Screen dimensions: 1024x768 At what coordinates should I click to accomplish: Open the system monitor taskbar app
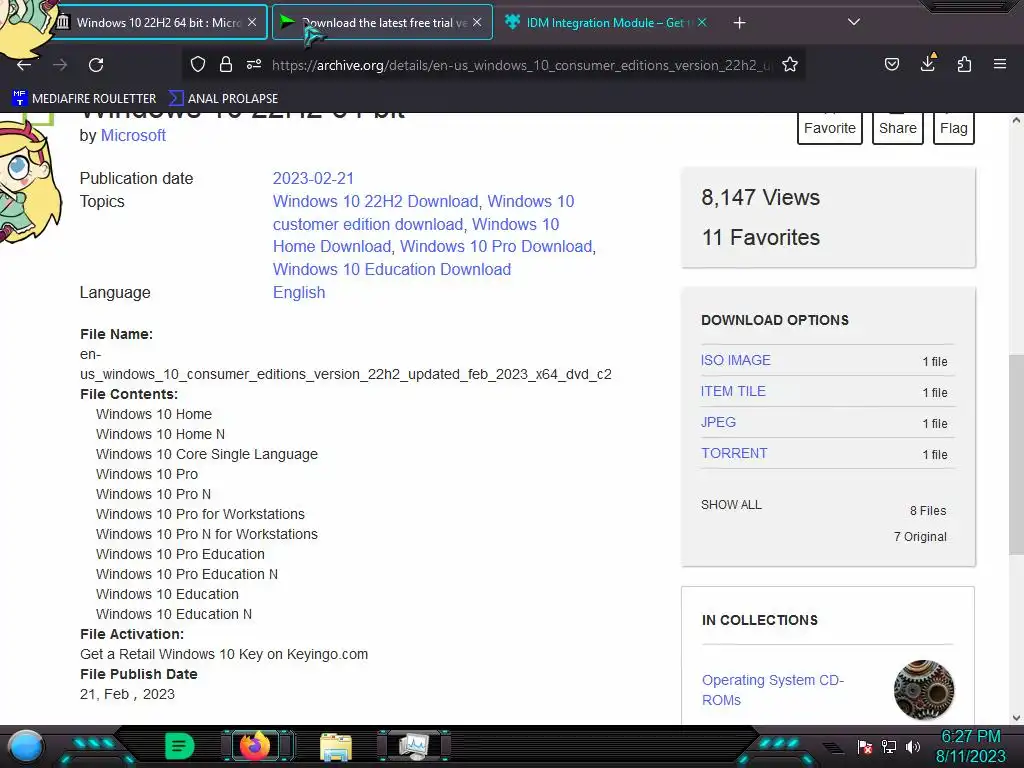[415, 746]
